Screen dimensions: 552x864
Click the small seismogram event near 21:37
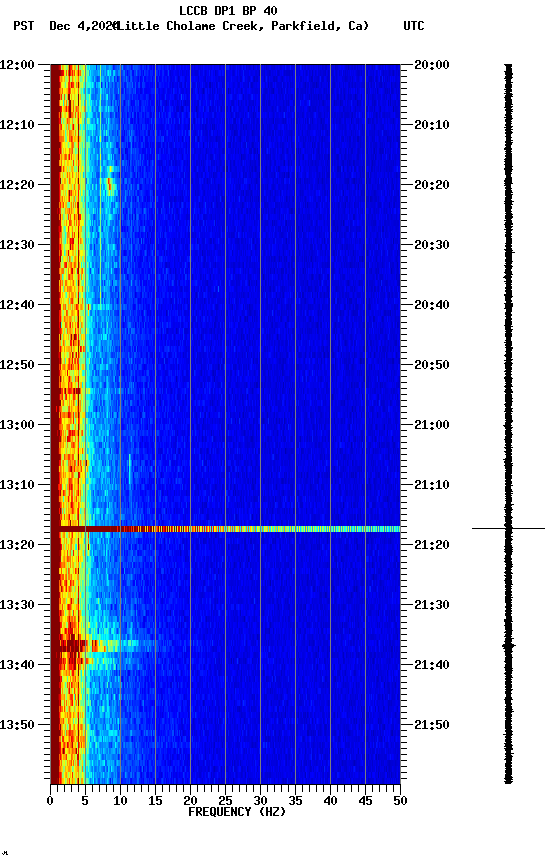tap(508, 645)
